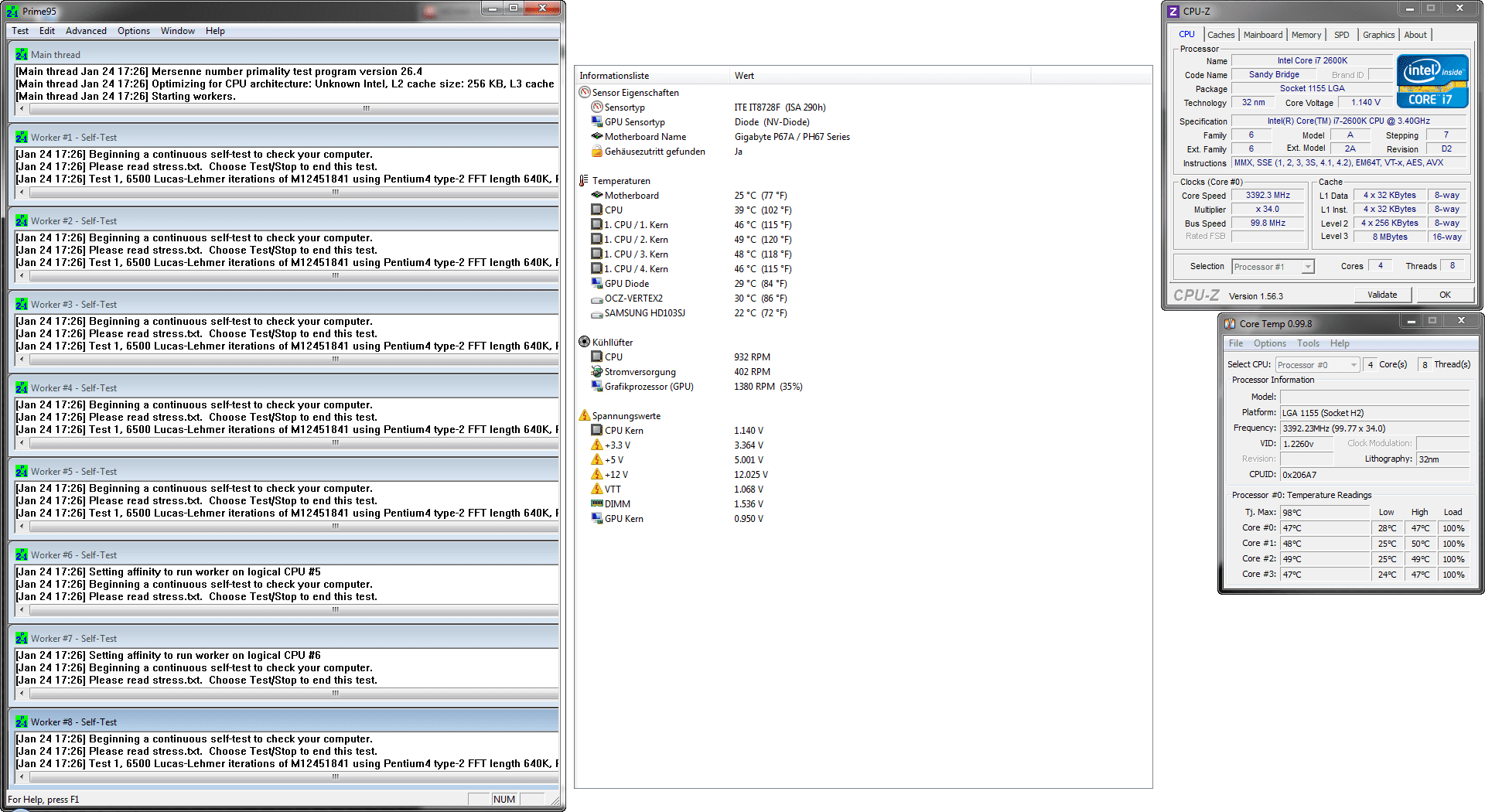
Task: Click the Worker #8 Self-Test icon
Action: point(21,722)
